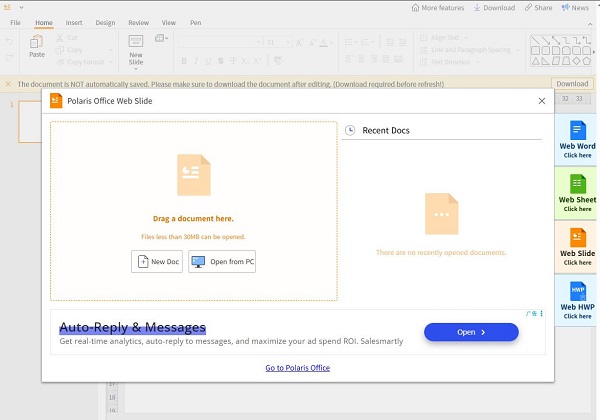Open the font size dropdown
Viewport: 600px width, 420px height.
[x=288, y=42]
